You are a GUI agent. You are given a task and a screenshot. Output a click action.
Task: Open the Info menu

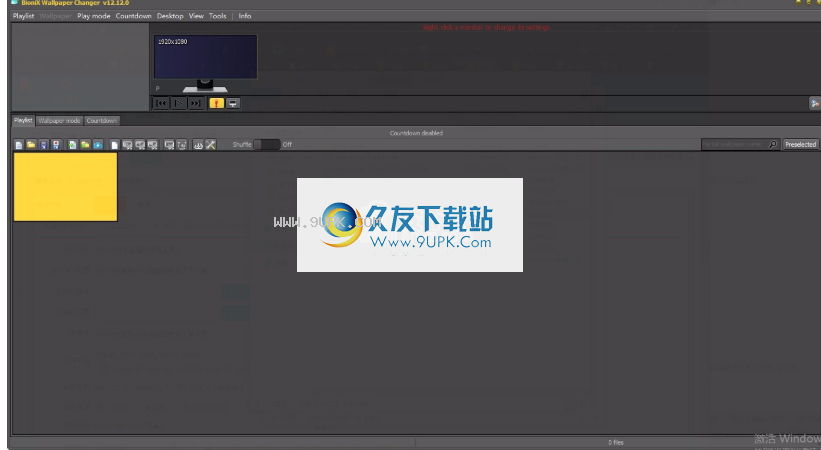(x=245, y=16)
